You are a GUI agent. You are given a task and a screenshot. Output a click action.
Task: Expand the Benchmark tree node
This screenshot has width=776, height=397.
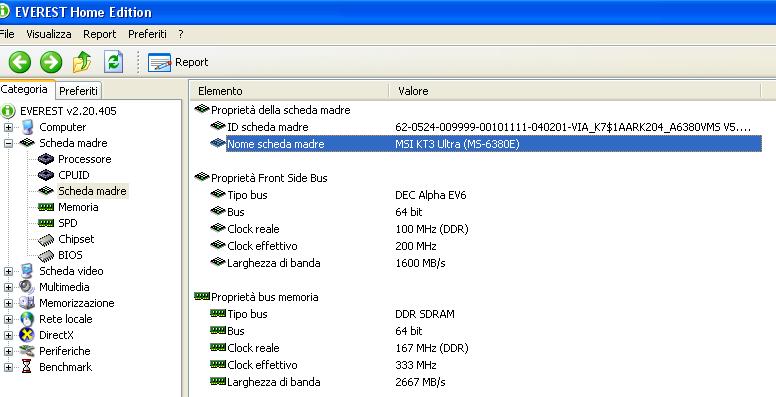pyautogui.click(x=8, y=367)
